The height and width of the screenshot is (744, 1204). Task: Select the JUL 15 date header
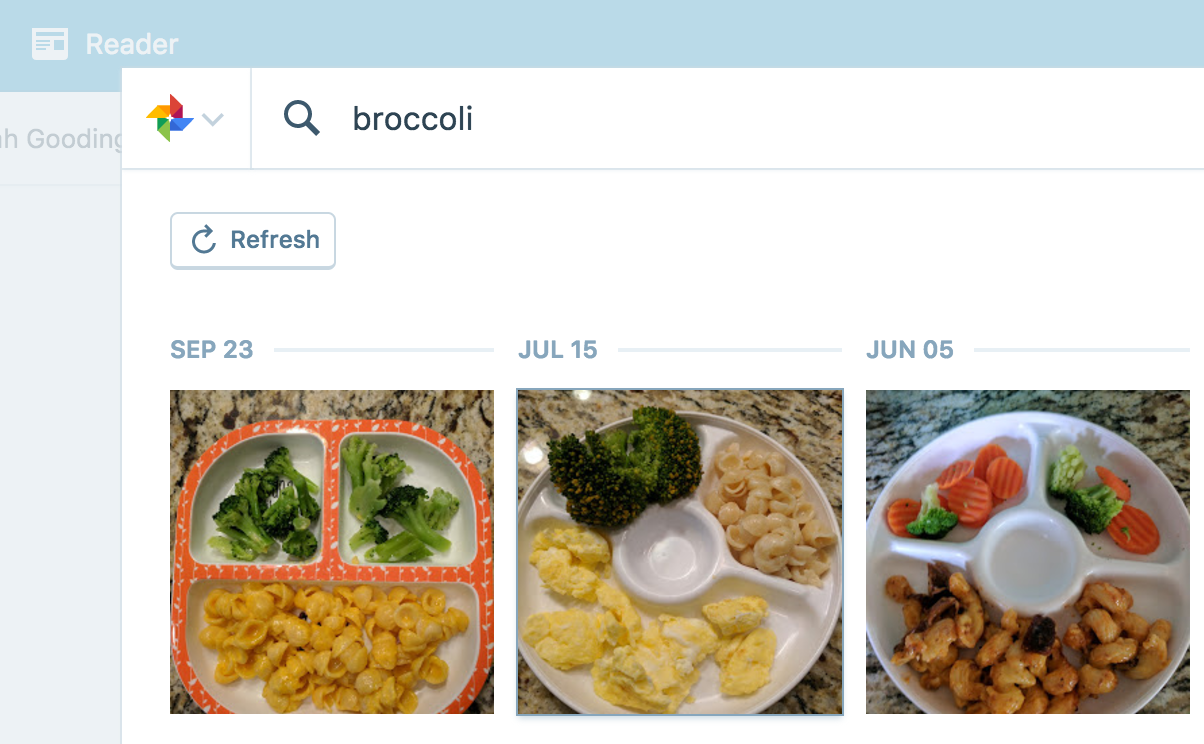click(x=557, y=350)
